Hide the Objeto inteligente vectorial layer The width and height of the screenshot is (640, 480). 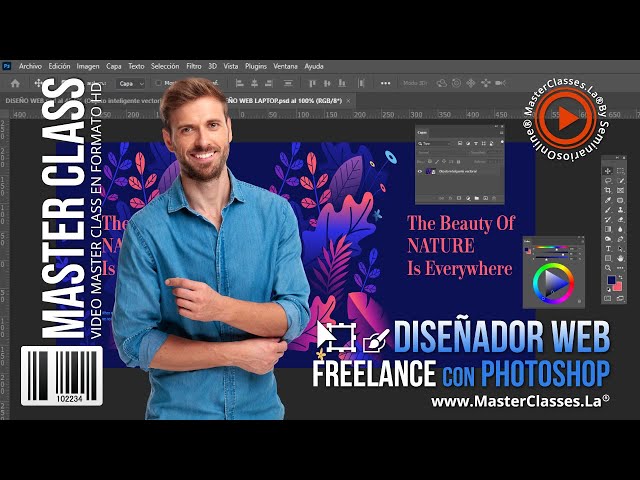click(420, 172)
